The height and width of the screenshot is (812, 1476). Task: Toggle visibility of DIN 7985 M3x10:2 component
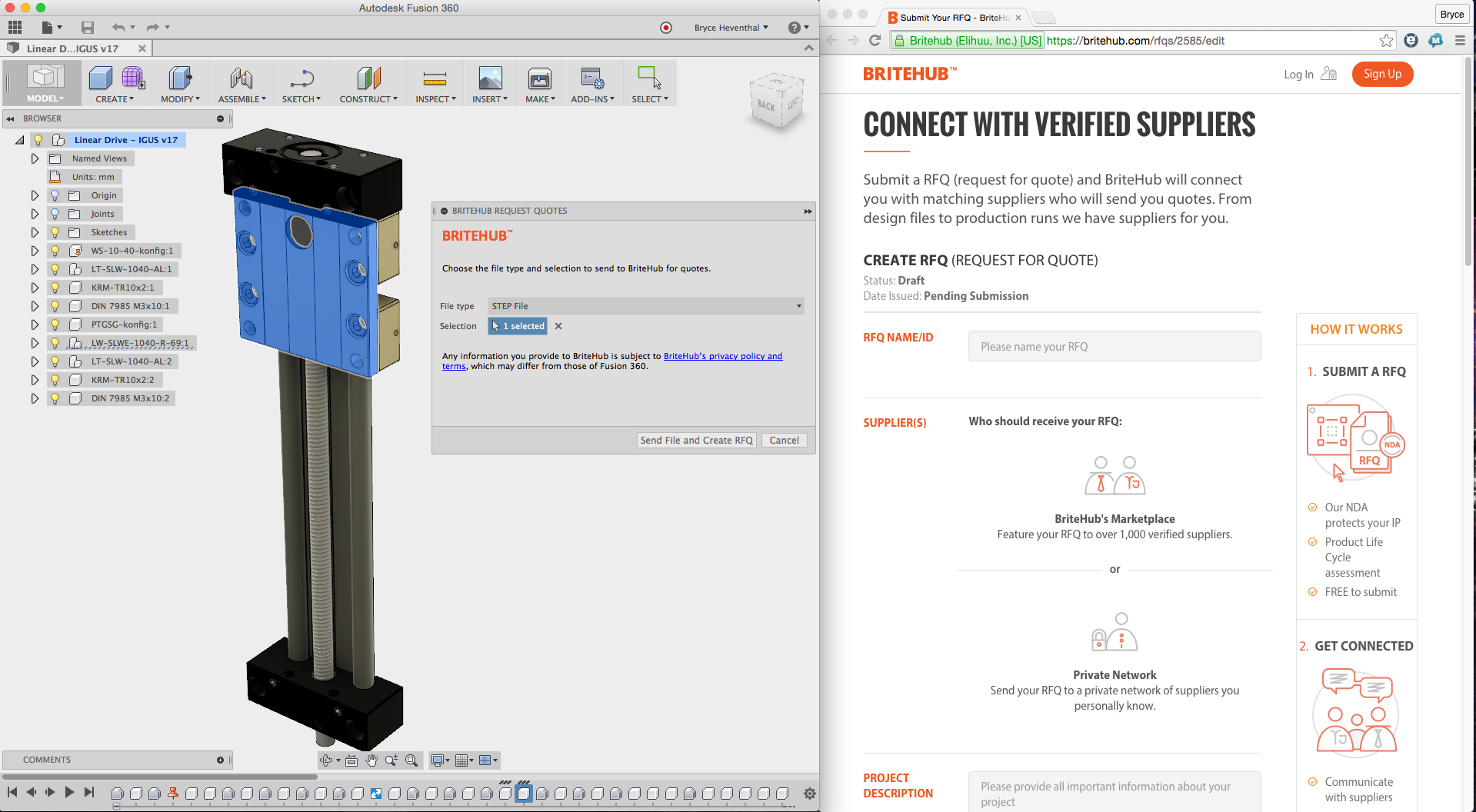click(55, 398)
